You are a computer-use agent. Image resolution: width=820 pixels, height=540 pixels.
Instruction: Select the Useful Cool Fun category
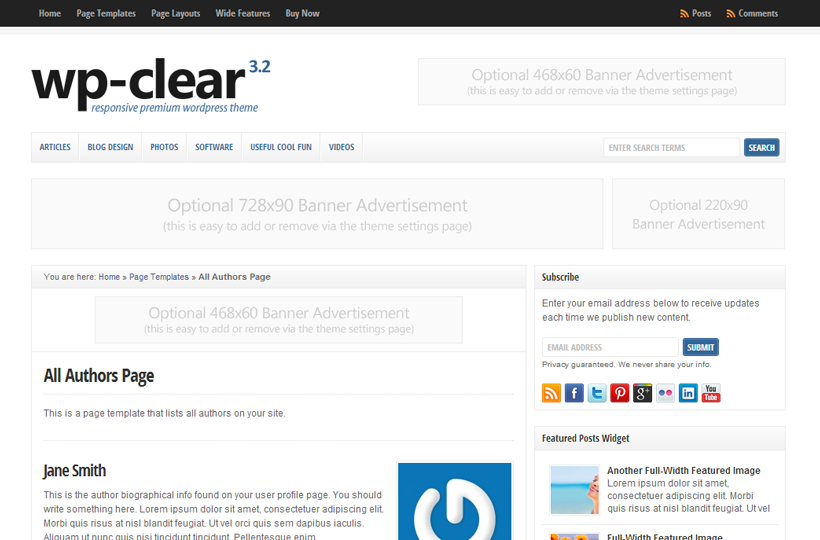pyautogui.click(x=281, y=147)
